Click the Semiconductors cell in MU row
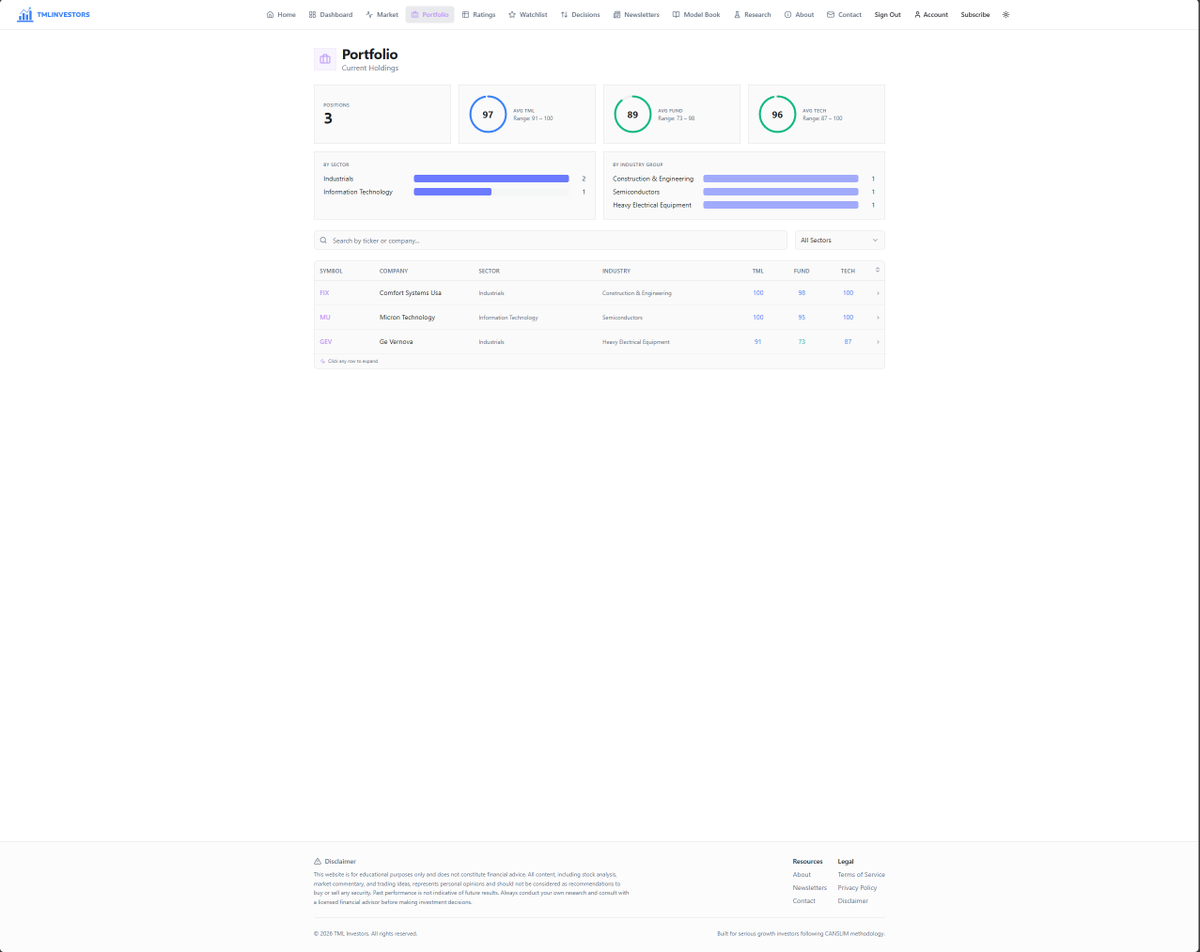The image size is (1200, 952). point(622,317)
